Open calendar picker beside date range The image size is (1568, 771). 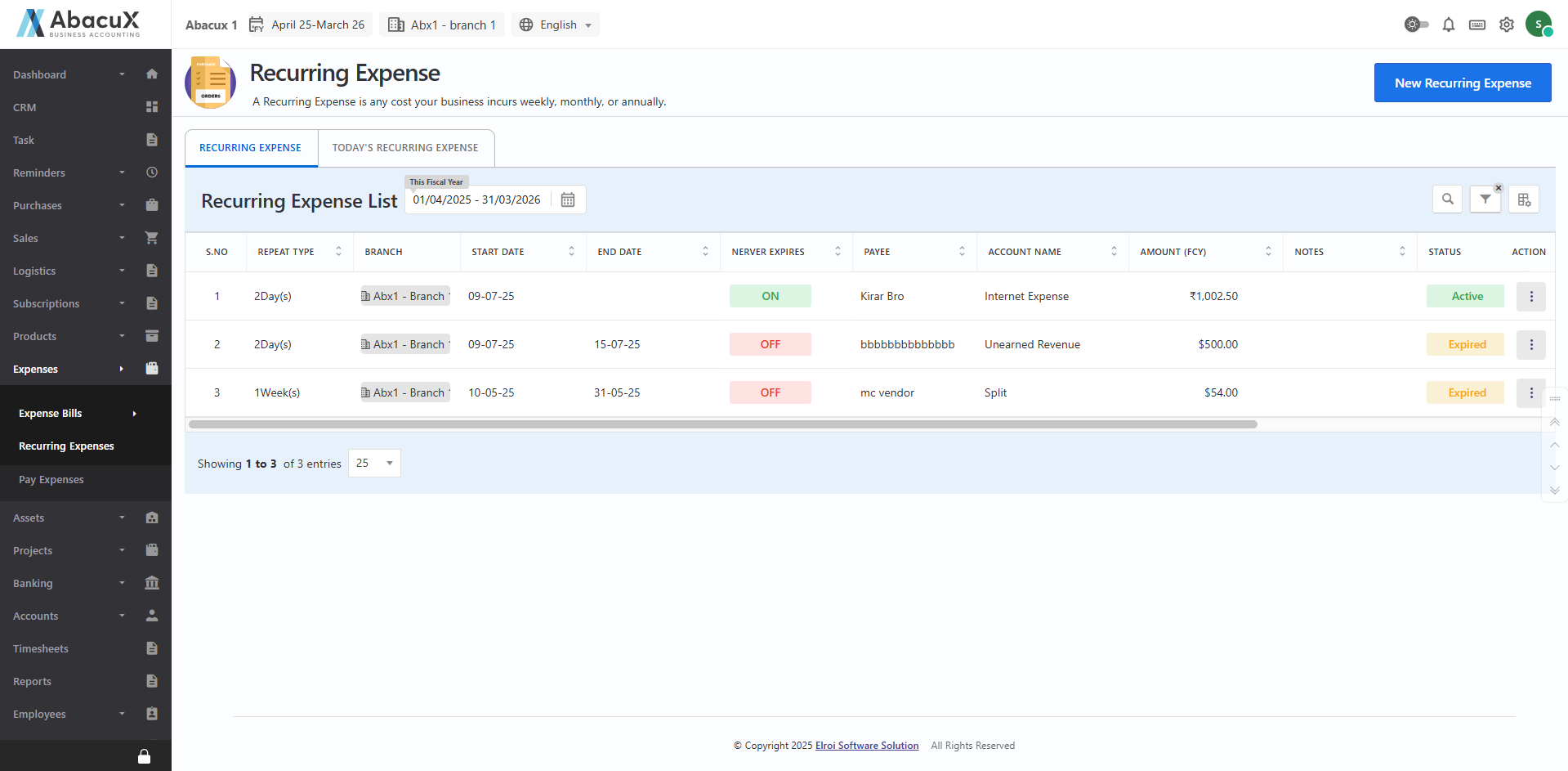coord(568,199)
